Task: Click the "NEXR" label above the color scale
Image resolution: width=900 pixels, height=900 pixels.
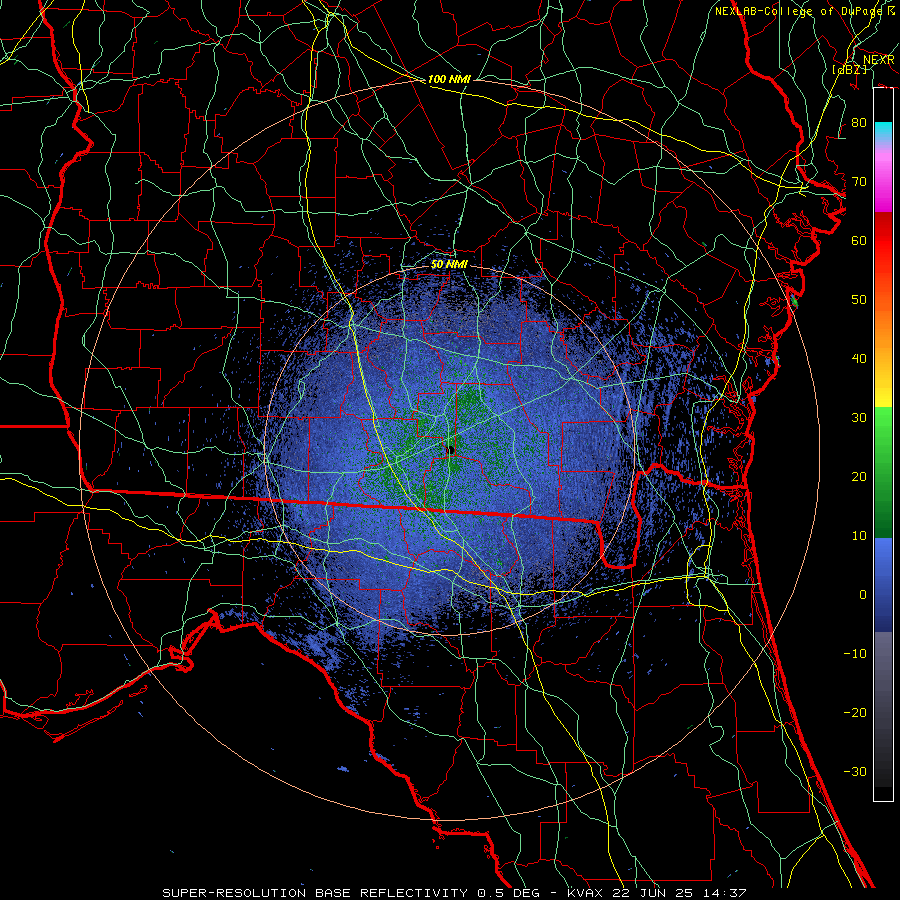Action: tap(879, 60)
